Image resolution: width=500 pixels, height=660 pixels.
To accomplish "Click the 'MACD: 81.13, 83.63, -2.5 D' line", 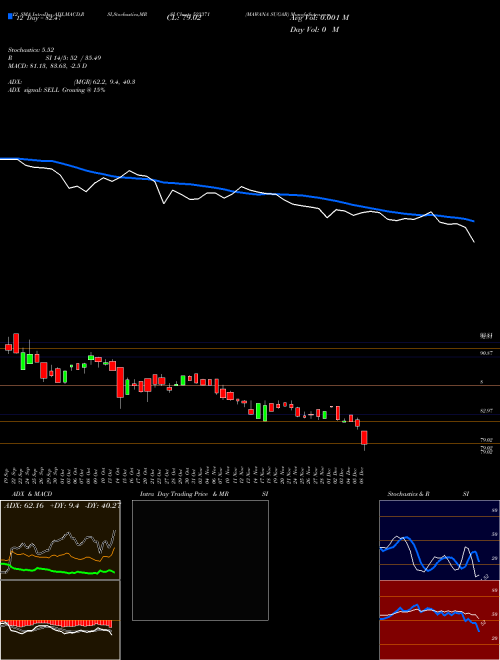I will click(x=48, y=66).
